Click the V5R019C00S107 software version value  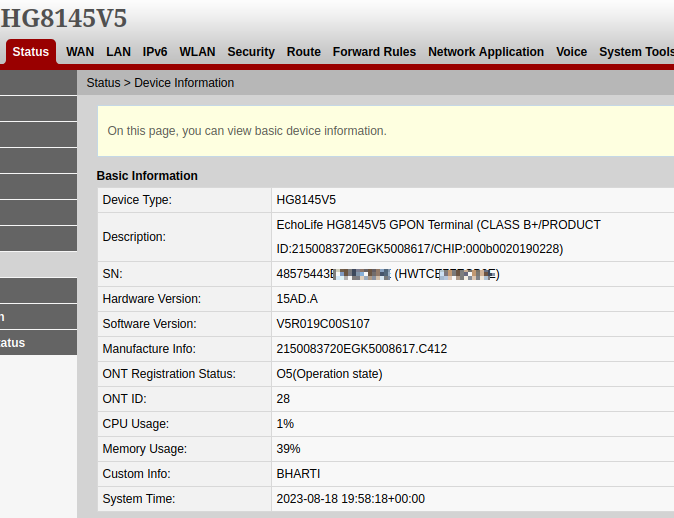pyautogui.click(x=323, y=324)
